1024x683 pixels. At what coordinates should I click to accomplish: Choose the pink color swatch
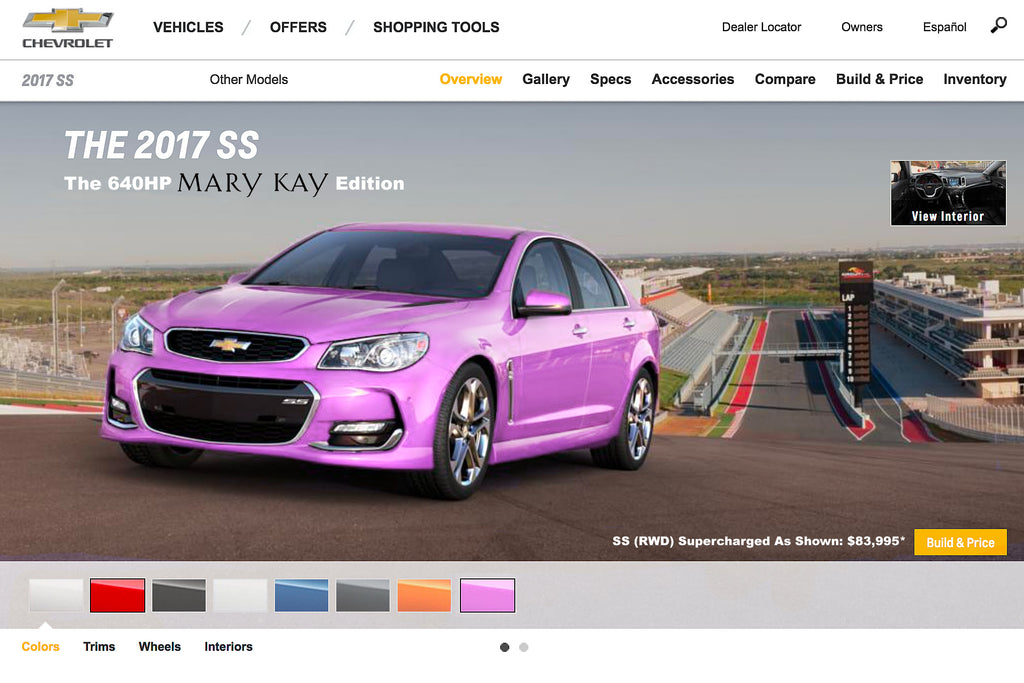point(487,595)
